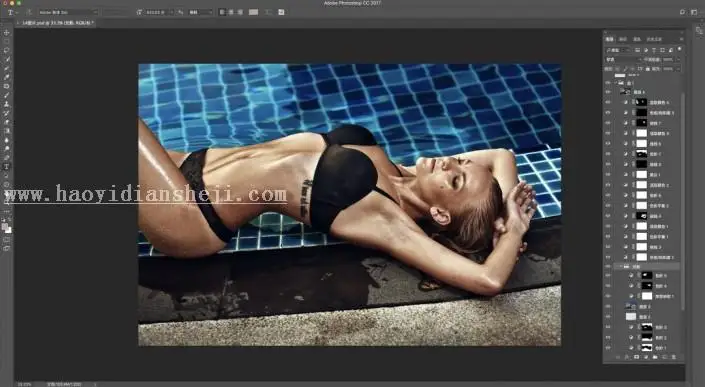Toggle the Character and Paragraph panels
This screenshot has height=387, width=705.
281,12
